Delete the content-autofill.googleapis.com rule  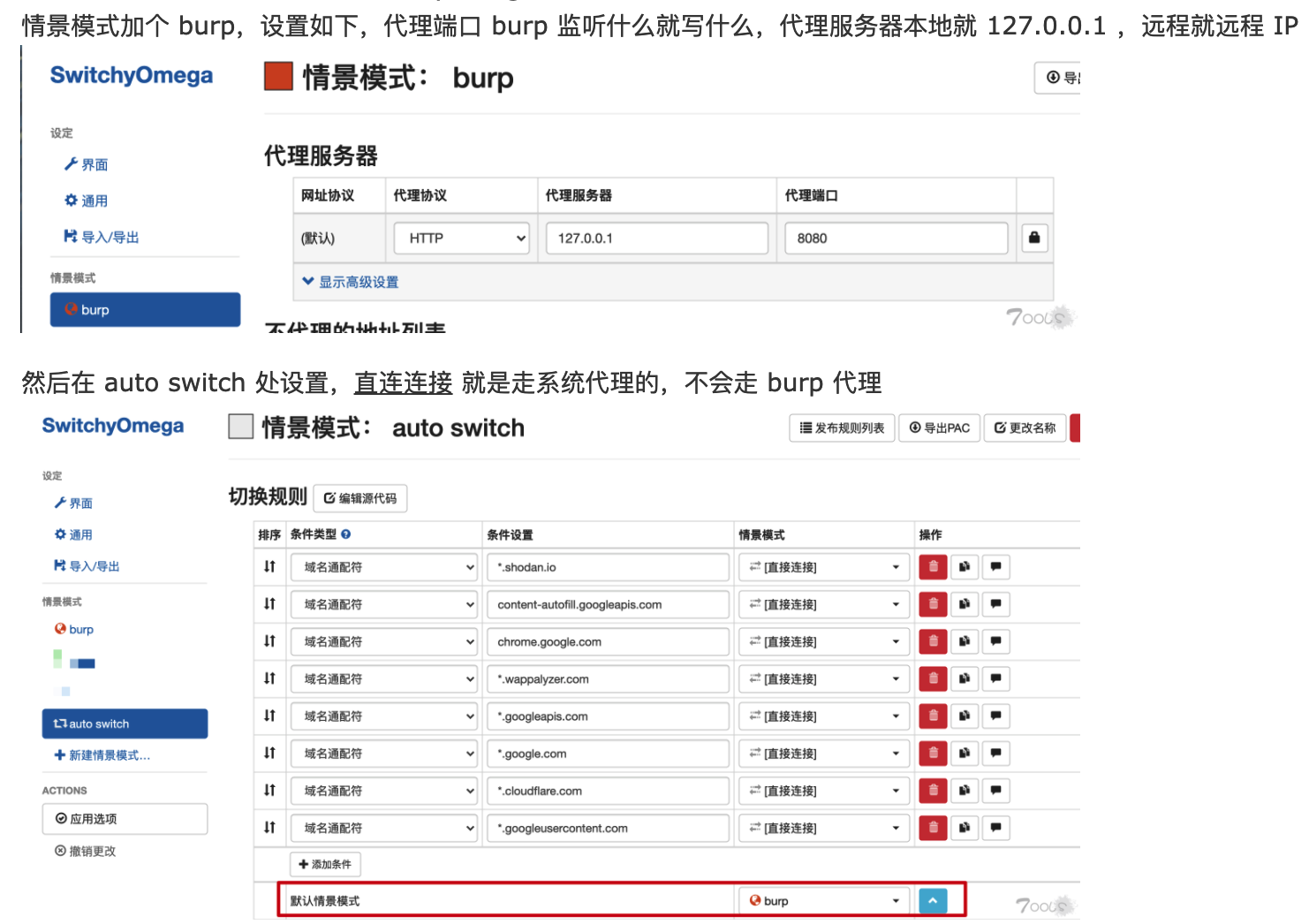point(933,604)
